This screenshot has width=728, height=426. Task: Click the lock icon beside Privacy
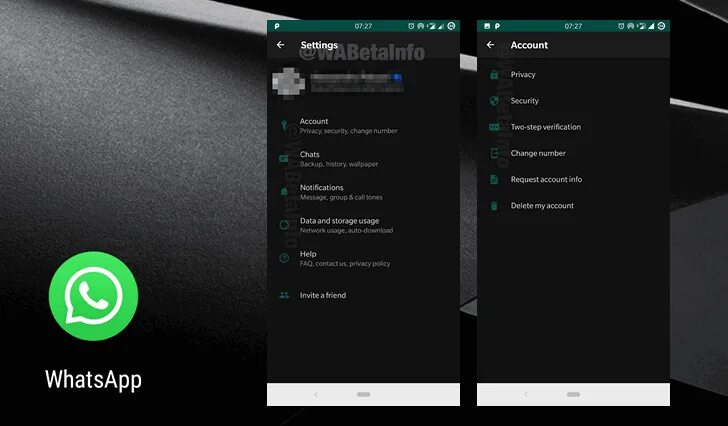[x=494, y=74]
